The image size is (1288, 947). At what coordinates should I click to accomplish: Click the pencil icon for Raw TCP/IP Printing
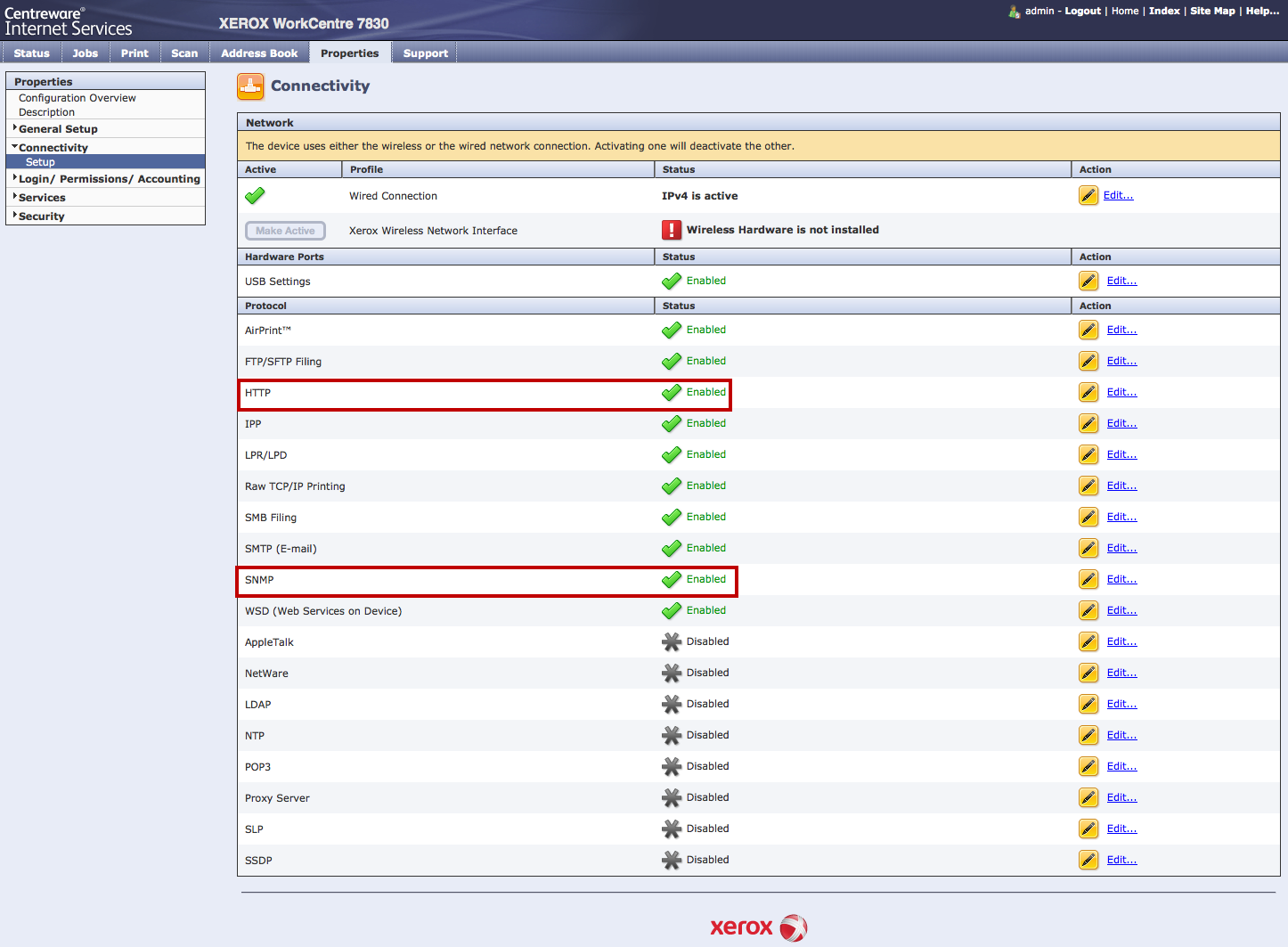[1088, 486]
